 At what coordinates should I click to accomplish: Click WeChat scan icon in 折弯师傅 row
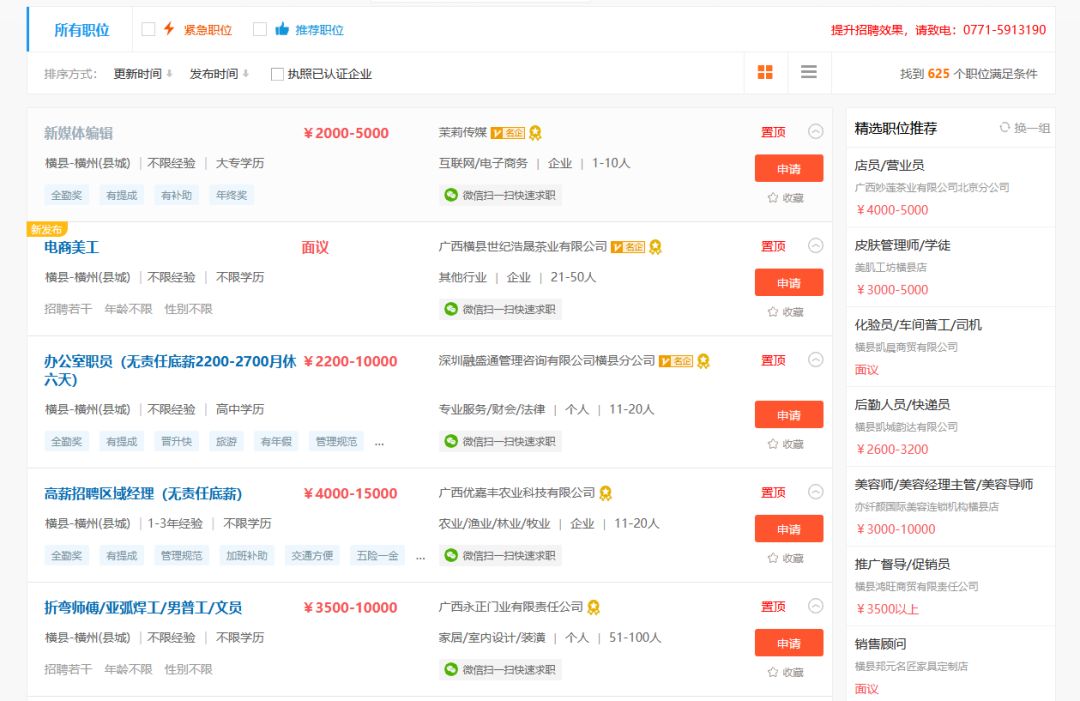(x=451, y=669)
